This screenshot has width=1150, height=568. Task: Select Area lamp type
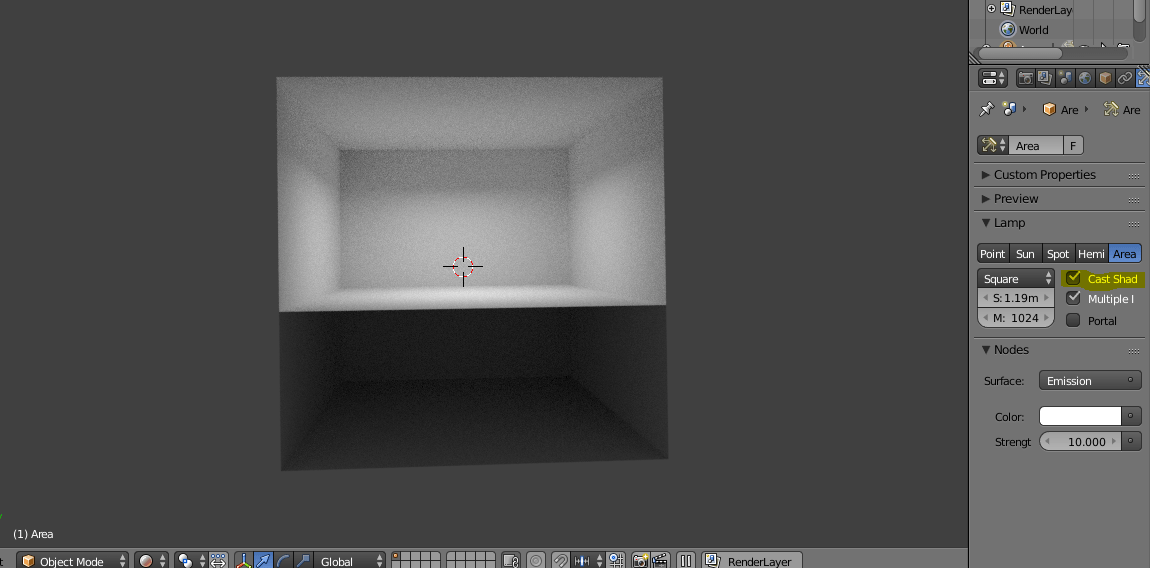1124,254
